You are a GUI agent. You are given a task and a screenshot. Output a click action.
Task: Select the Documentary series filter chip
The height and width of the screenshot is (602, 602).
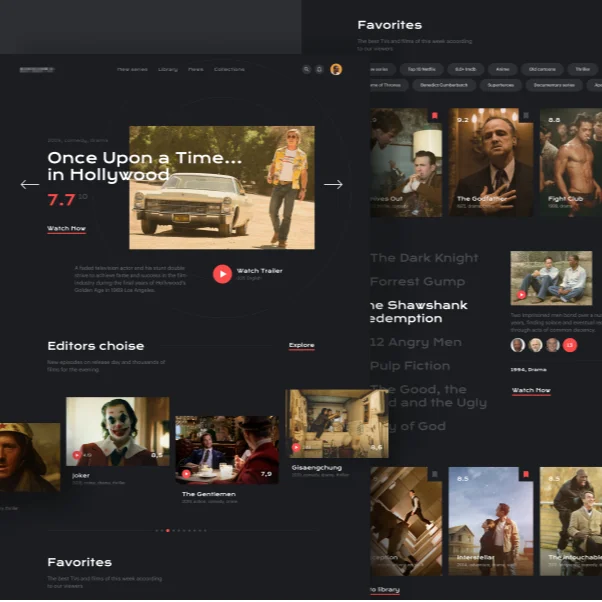click(554, 85)
